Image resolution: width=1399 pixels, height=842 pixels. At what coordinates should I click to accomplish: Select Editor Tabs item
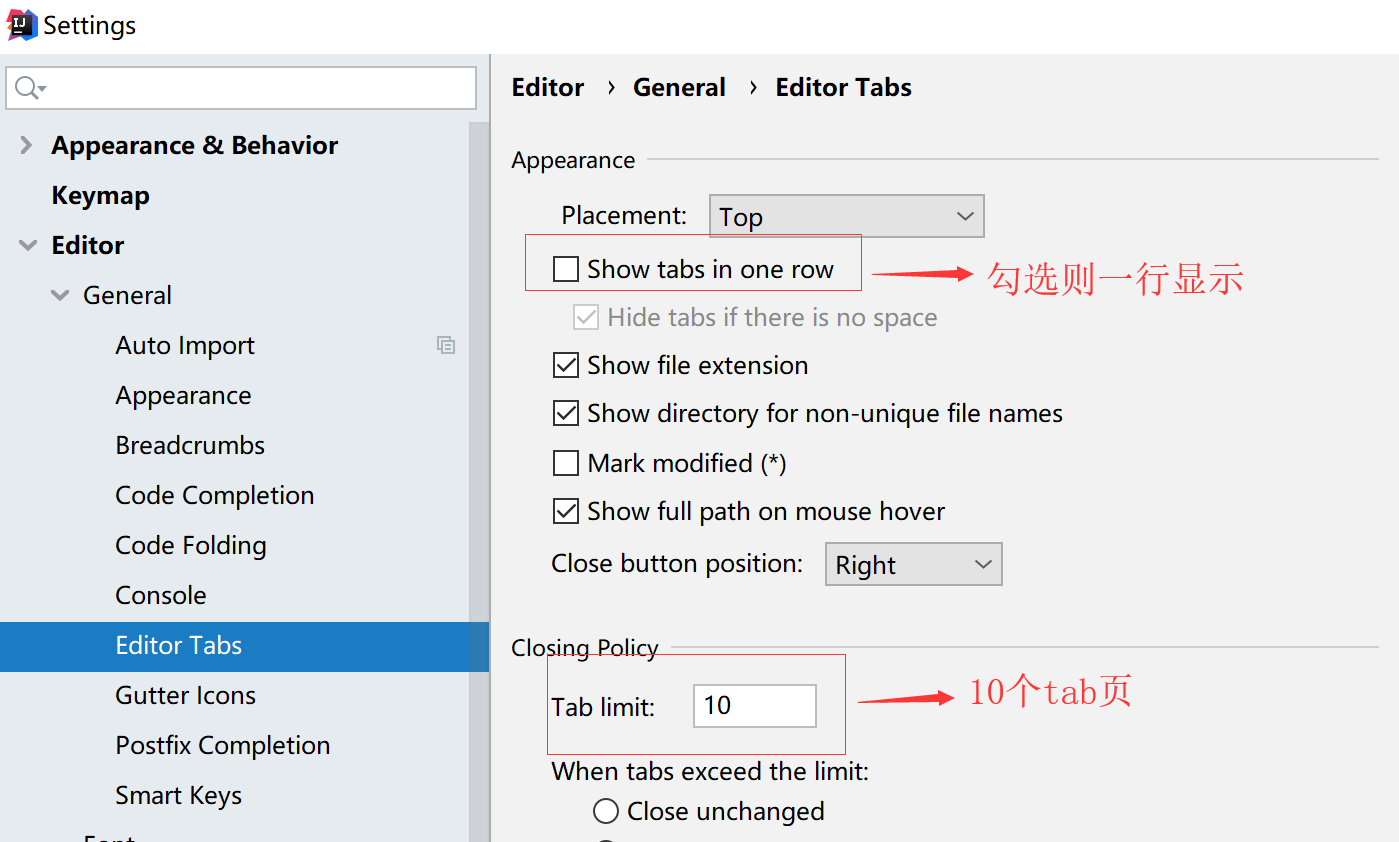tap(244, 646)
